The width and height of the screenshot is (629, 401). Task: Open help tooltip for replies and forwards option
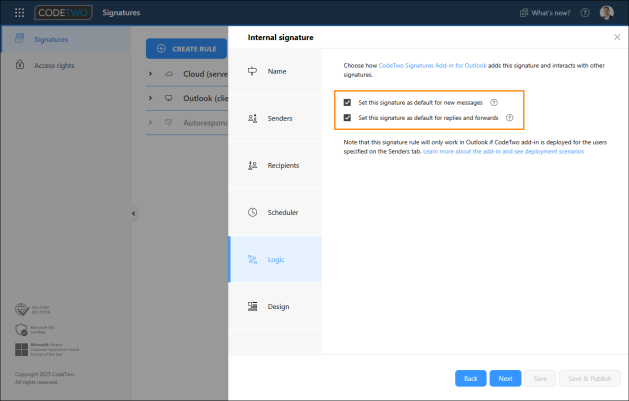tap(509, 117)
